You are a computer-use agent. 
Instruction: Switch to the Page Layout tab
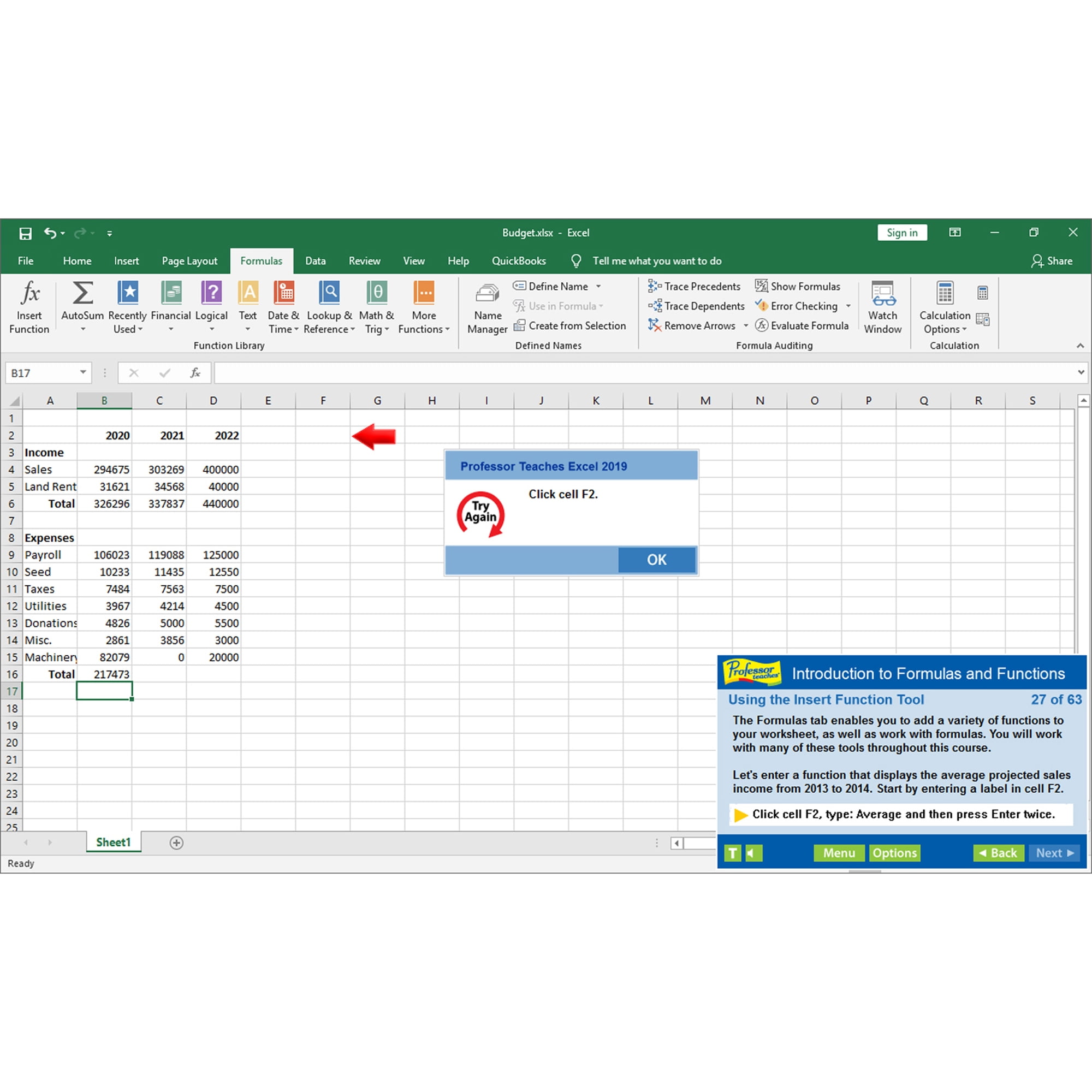click(189, 261)
